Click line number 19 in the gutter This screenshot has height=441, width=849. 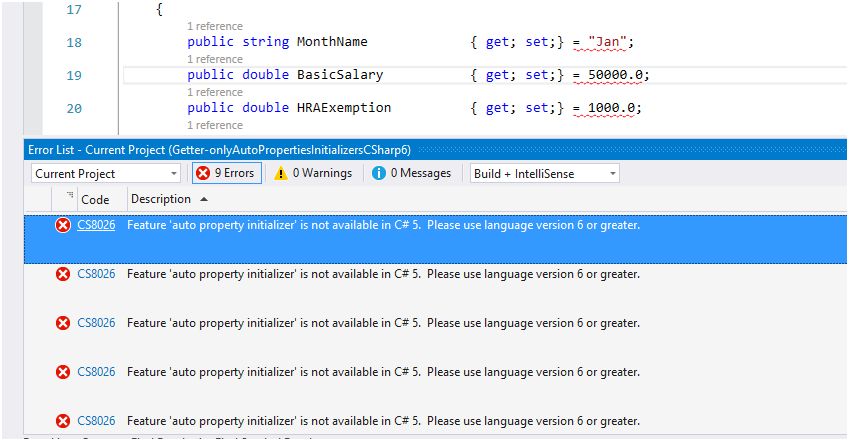tap(74, 75)
